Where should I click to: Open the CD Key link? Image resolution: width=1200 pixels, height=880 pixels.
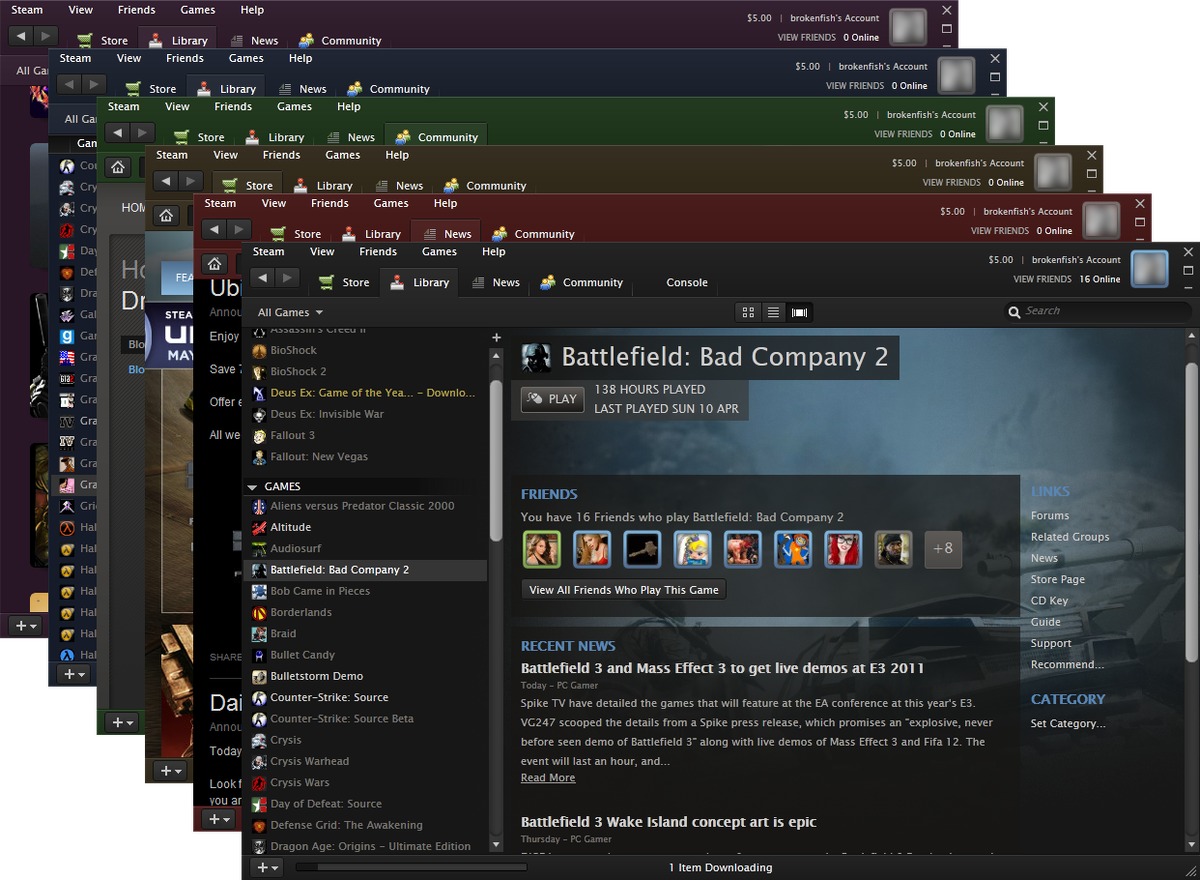click(x=1049, y=601)
